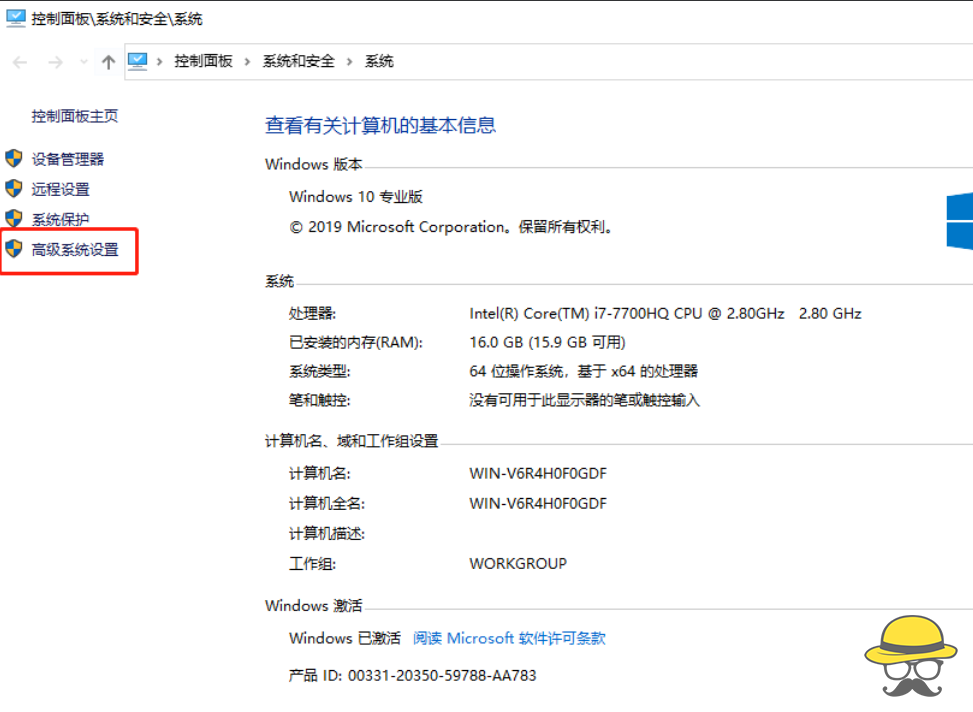The height and width of the screenshot is (712, 973).
Task: Open 高级系统设置 link
Action: click(75, 250)
